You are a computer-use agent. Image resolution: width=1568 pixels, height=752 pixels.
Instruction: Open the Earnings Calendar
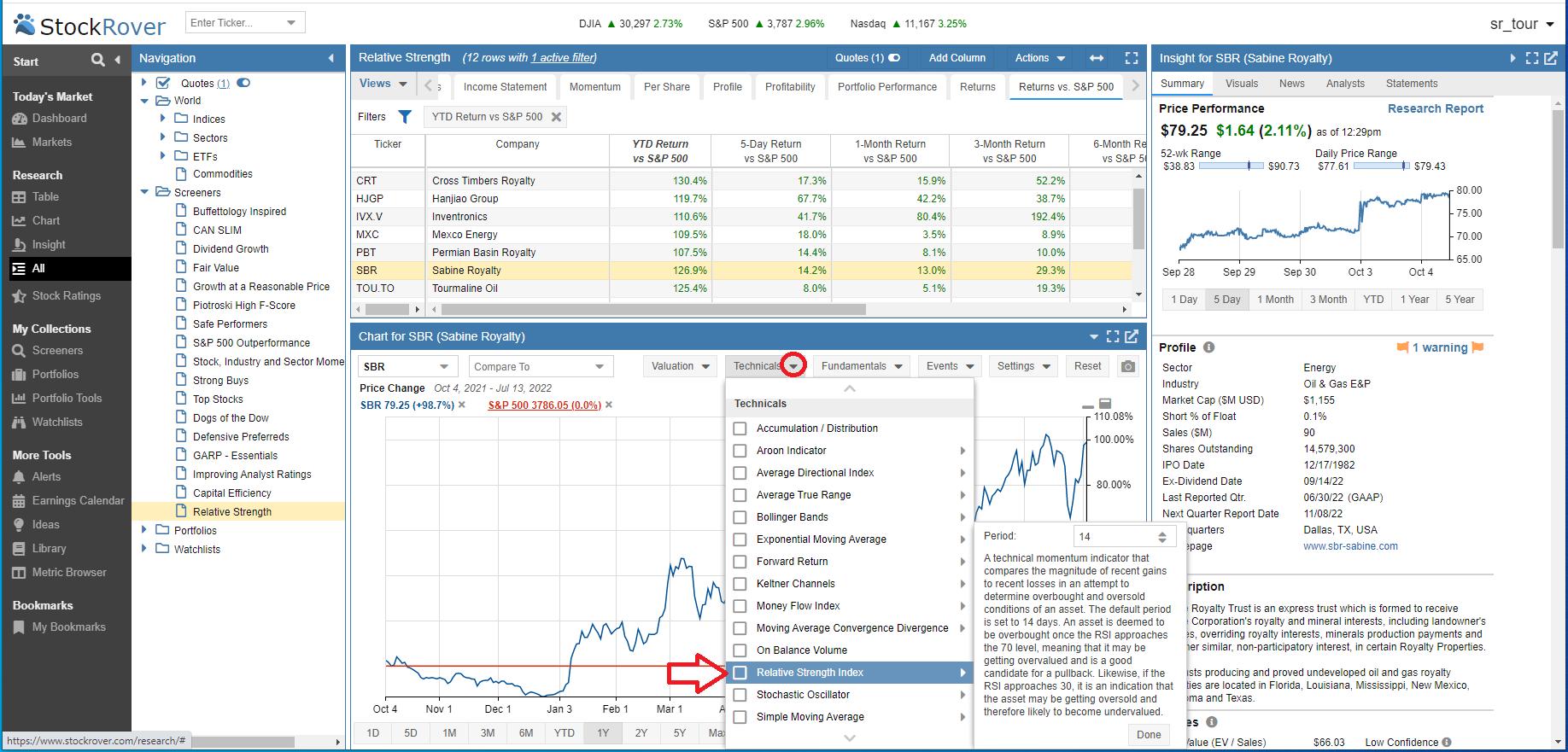(68, 501)
